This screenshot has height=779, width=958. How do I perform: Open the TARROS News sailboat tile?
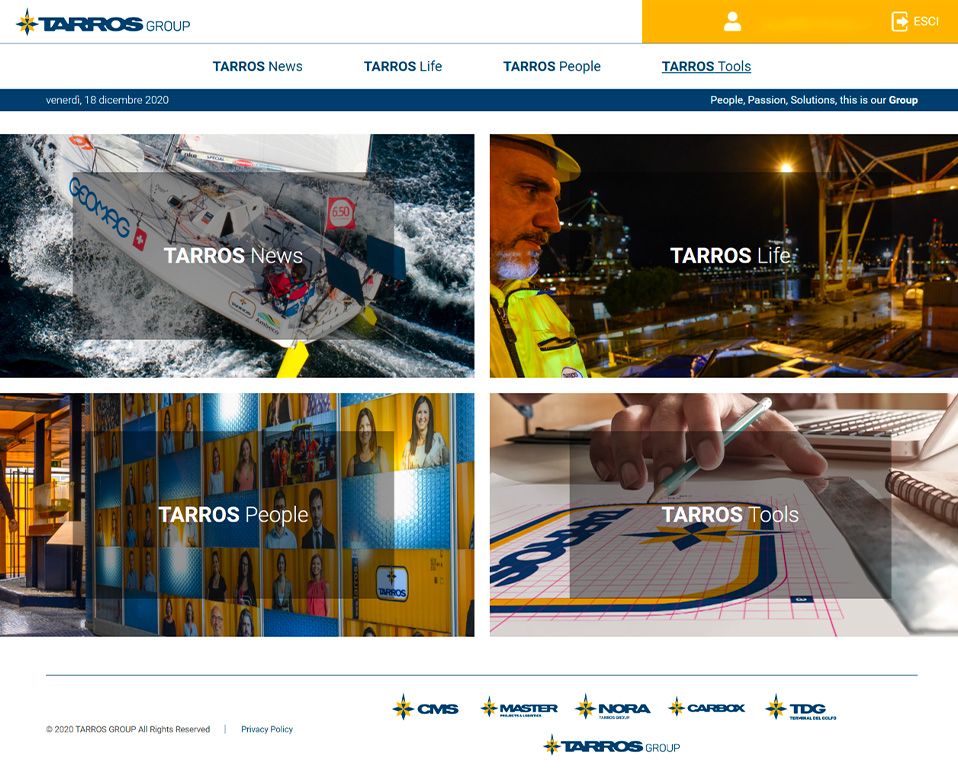[237, 256]
